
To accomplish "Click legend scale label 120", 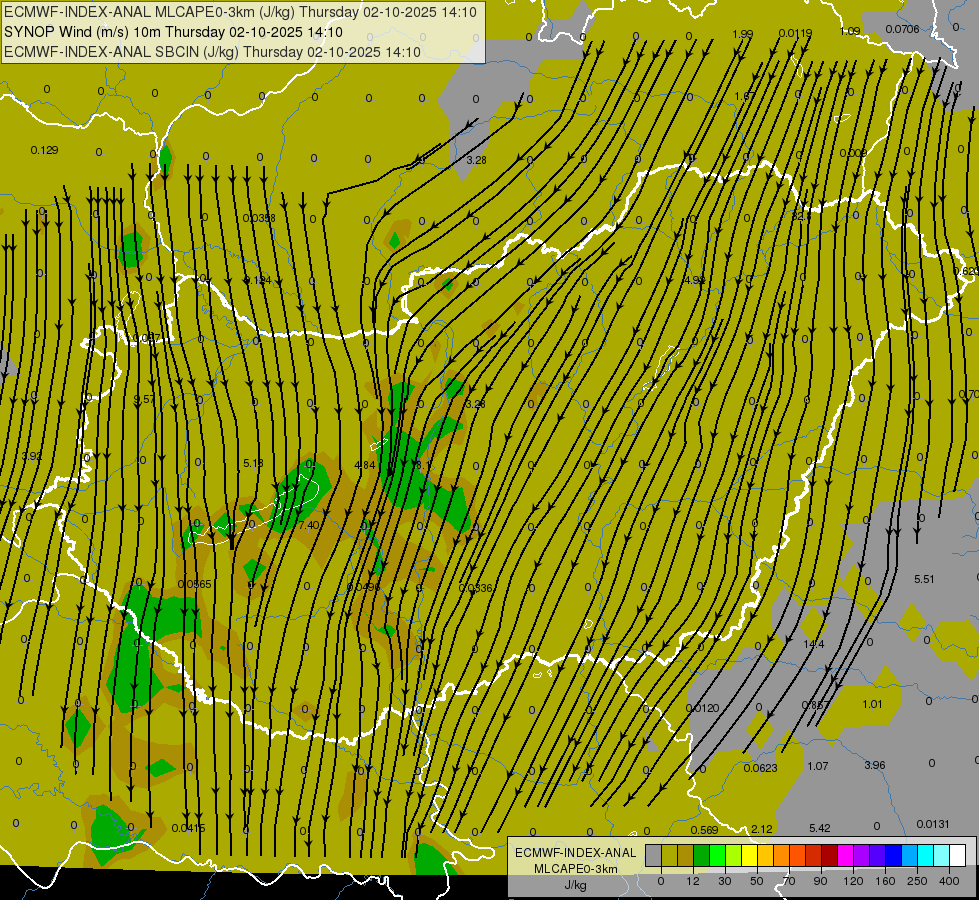I will [853, 881].
